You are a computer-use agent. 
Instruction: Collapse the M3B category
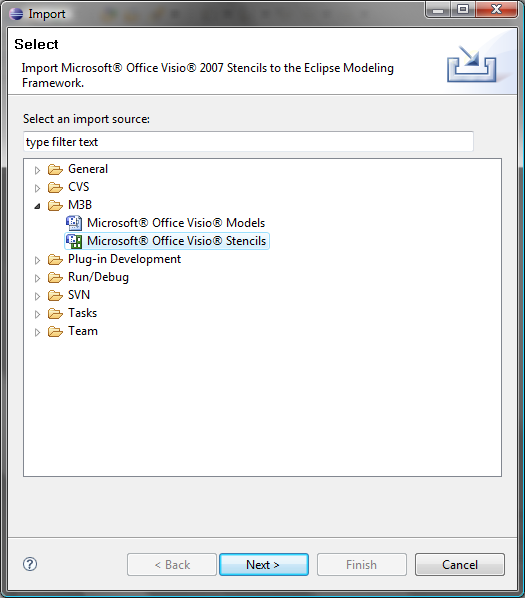[x=37, y=206]
